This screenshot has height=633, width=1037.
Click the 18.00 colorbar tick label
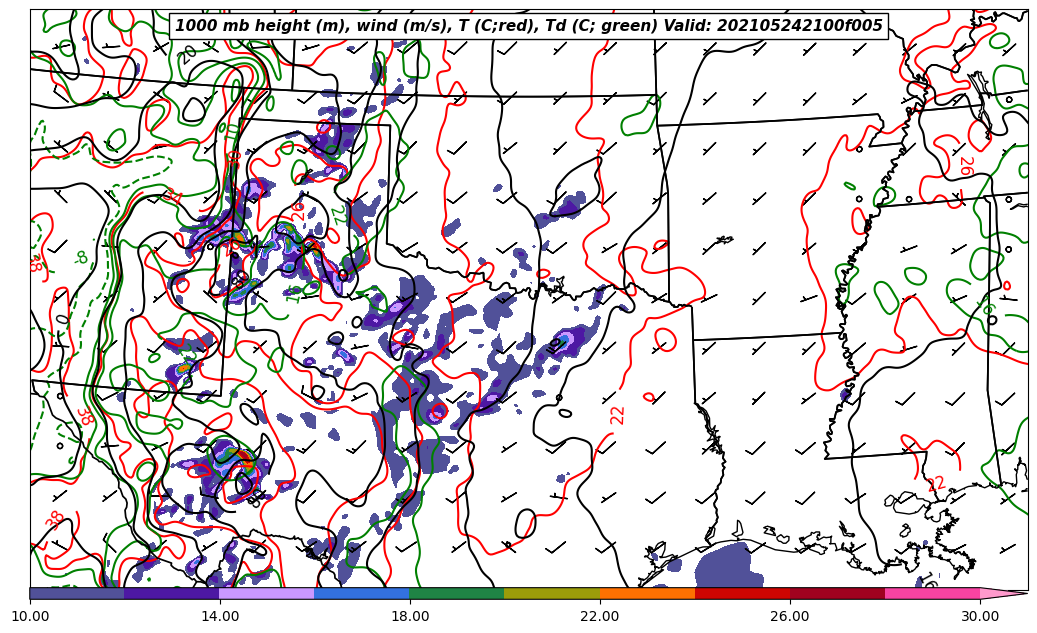(x=410, y=616)
